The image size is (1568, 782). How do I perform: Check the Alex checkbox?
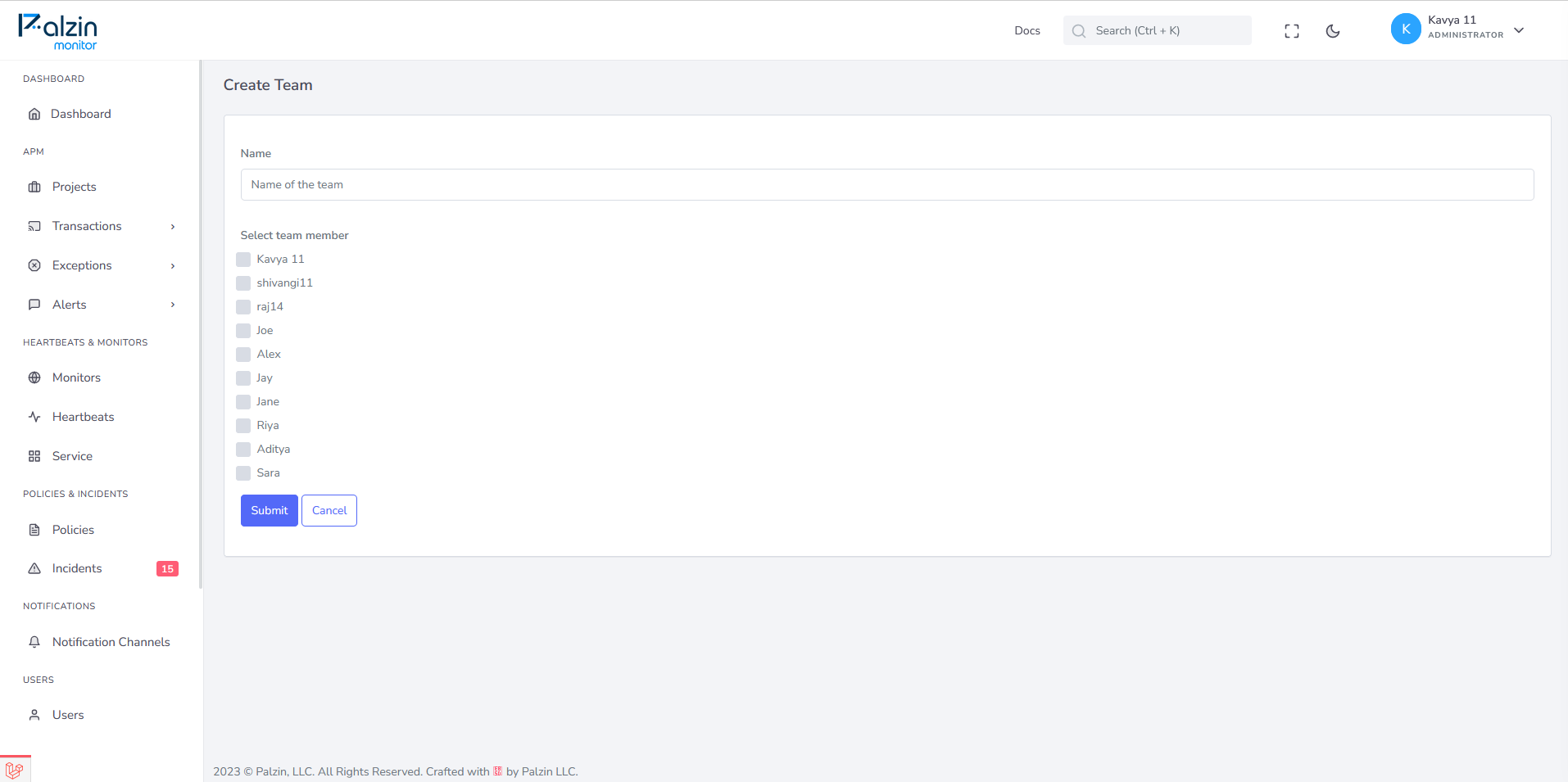pos(243,355)
